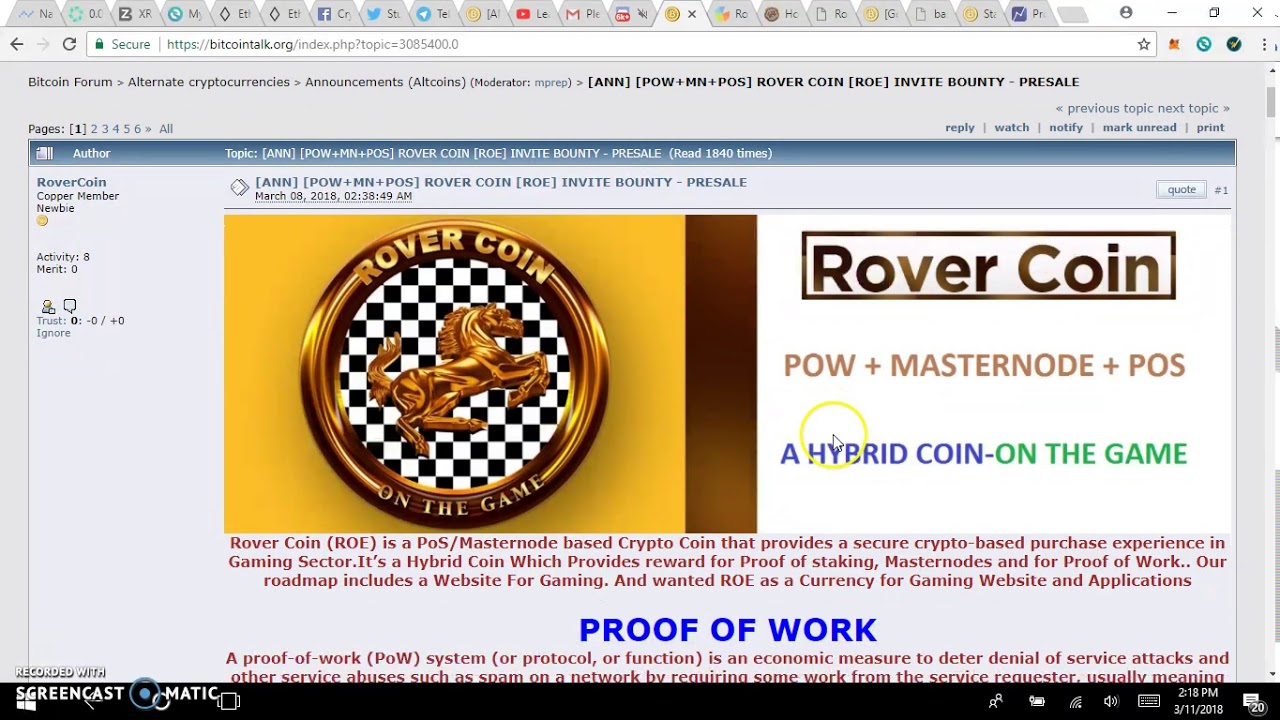Open a new browser tab

1072,15
